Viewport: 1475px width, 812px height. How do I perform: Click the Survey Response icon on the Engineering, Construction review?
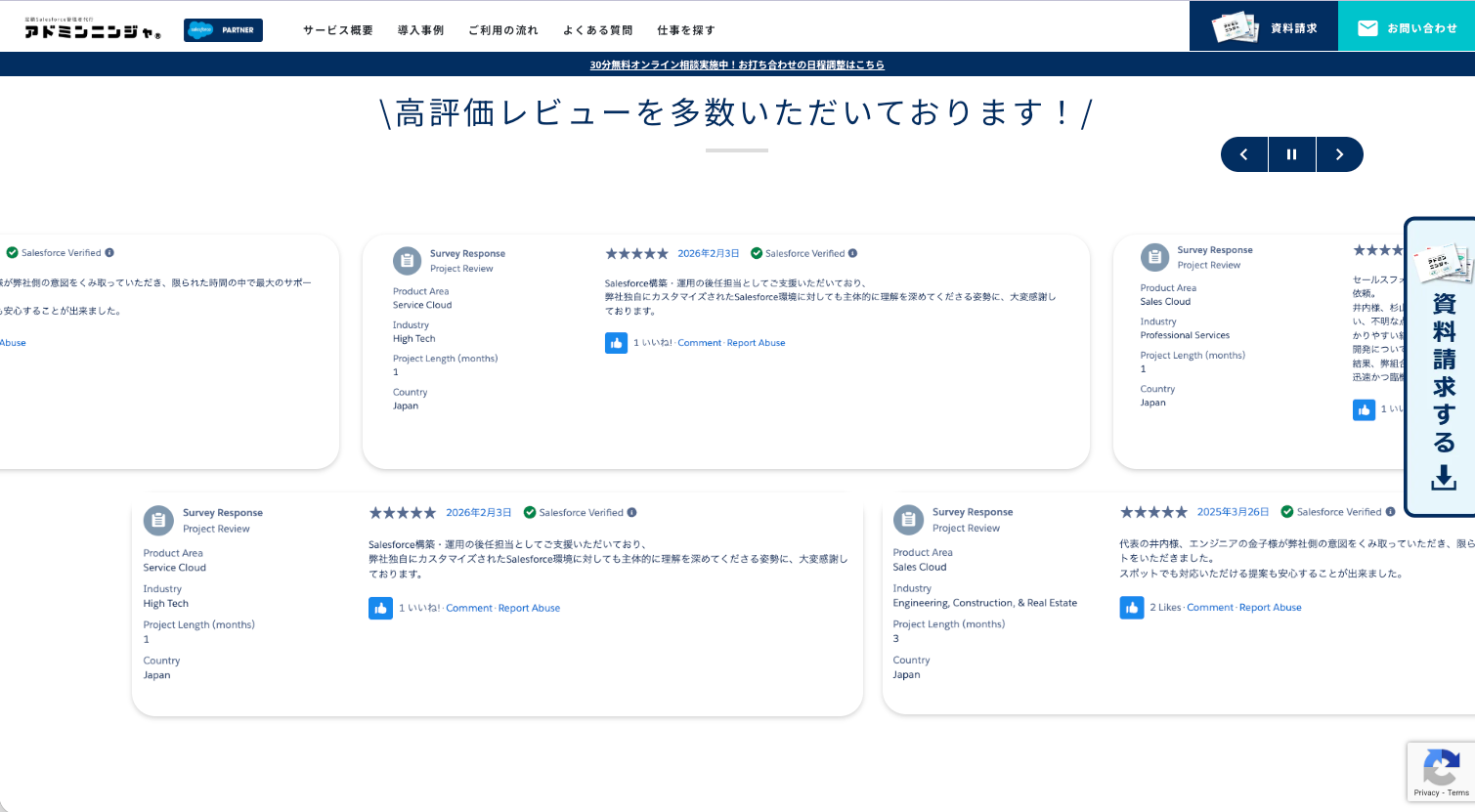click(x=908, y=520)
